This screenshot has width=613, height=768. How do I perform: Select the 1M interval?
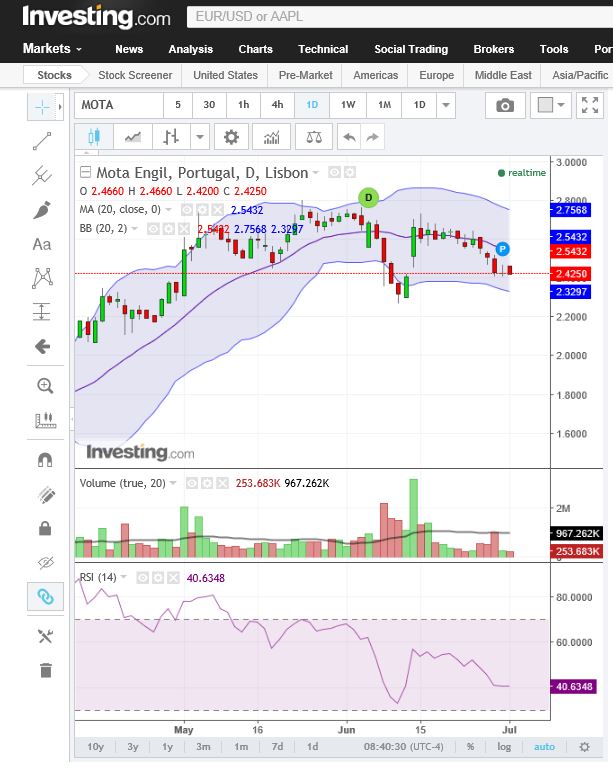(384, 105)
